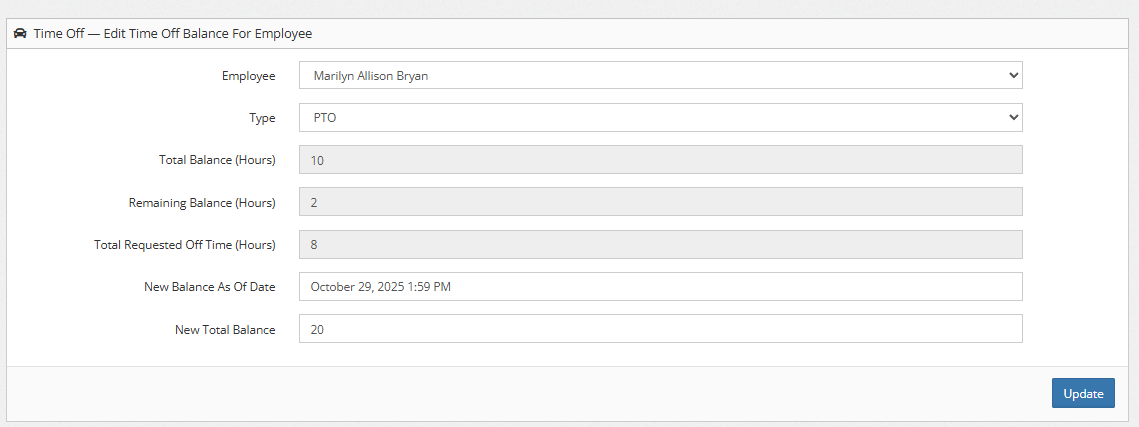1139x427 pixels.
Task: Click the 'Total Requested Off Time (Hours)' label
Action: (185, 245)
